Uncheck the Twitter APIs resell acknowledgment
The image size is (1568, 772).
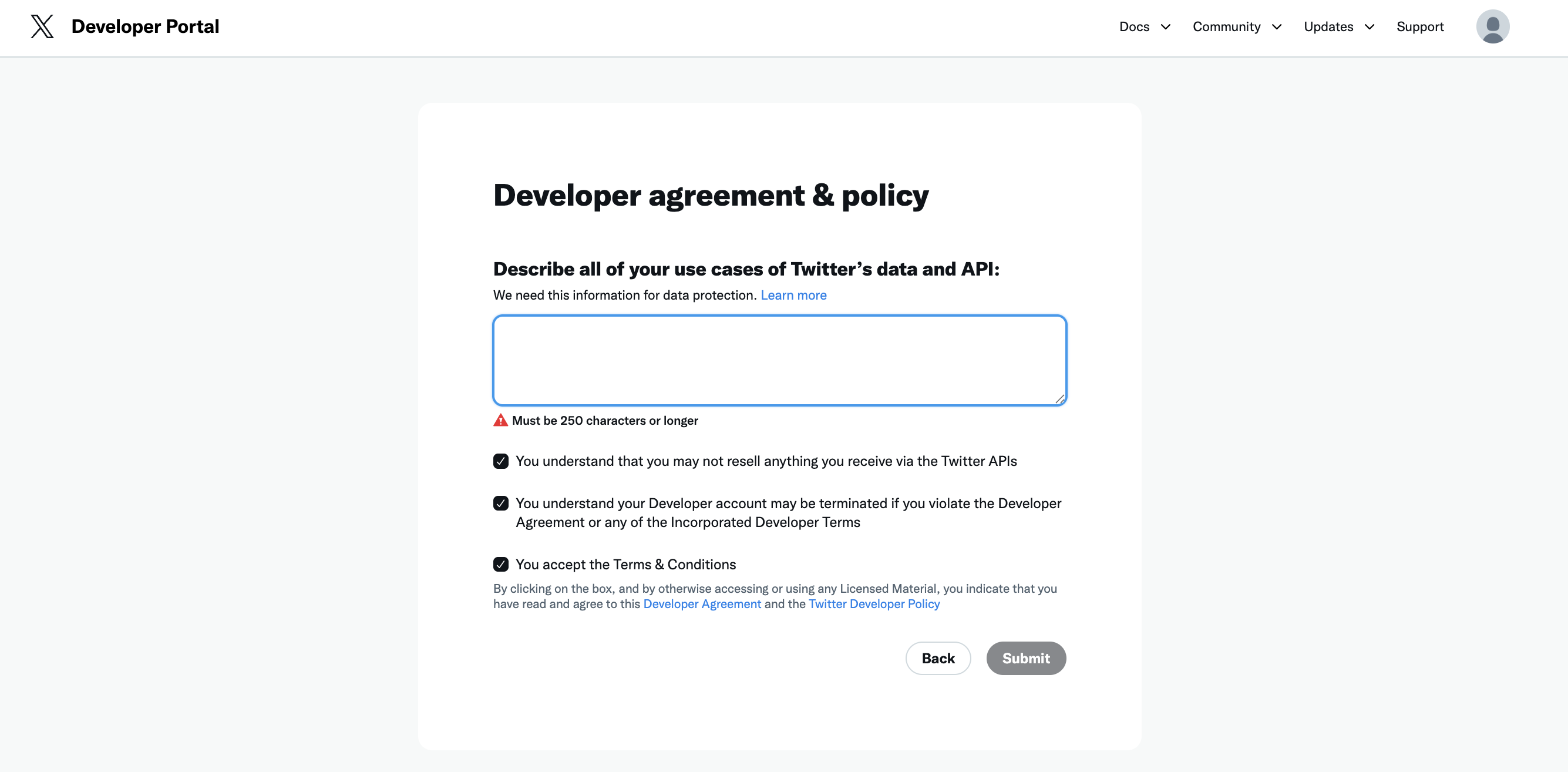point(500,461)
